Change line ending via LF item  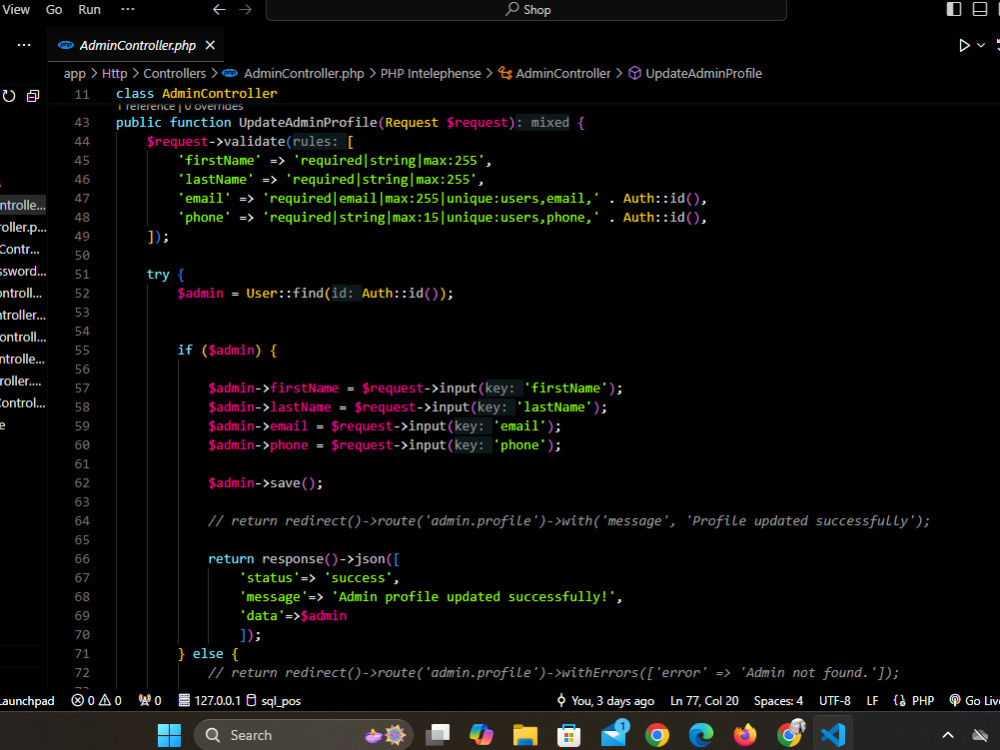872,701
